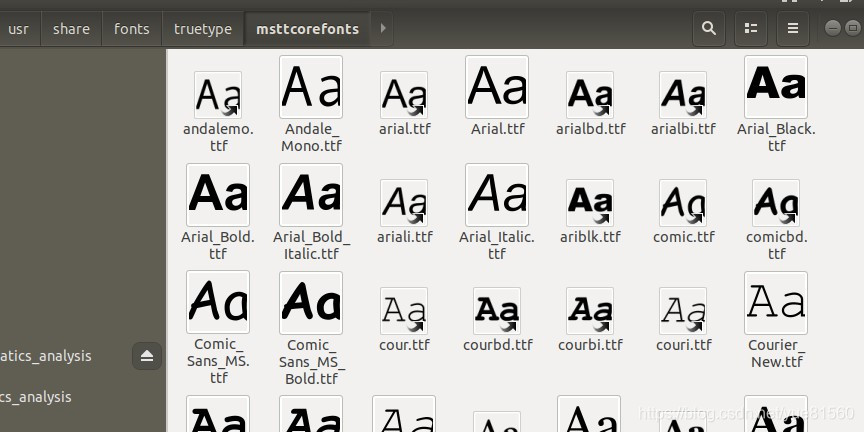This screenshot has width=864, height=432.
Task: Click the window maximize button
Action: click(852, 28)
